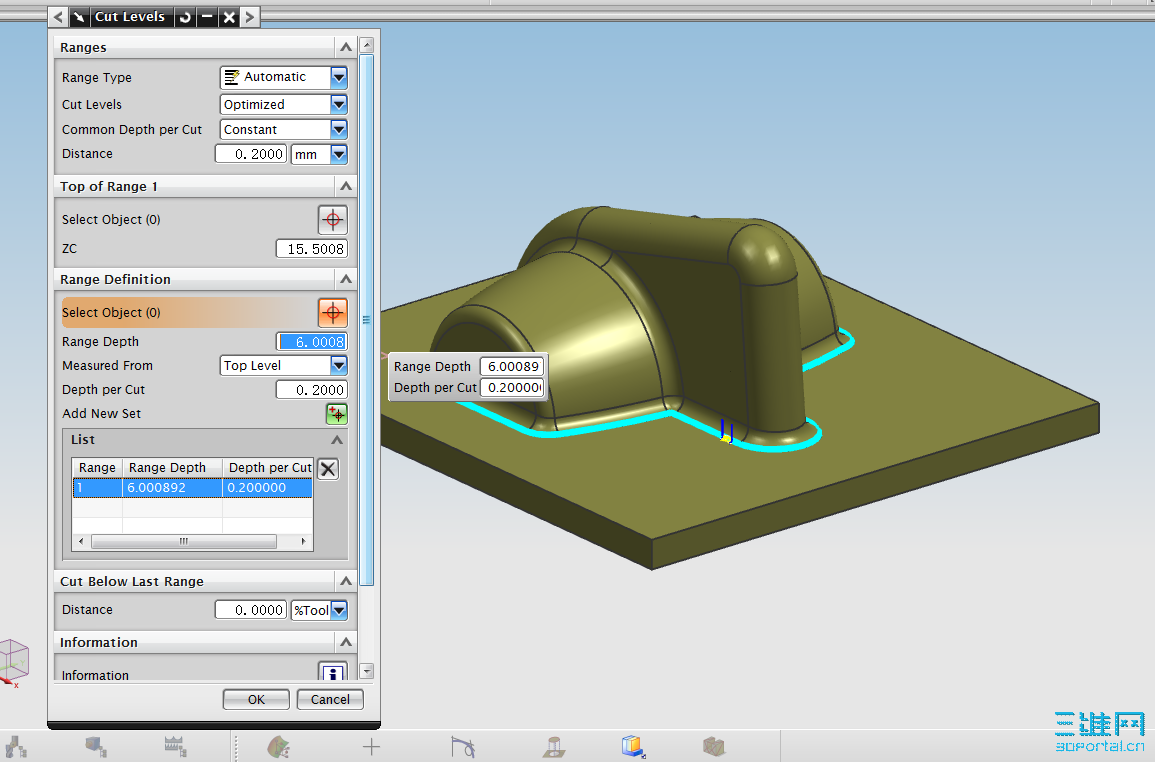Viewport: 1155px width, 762px height.
Task: Click the Select Object (0) highlighted row
Action: pyautogui.click(x=189, y=312)
